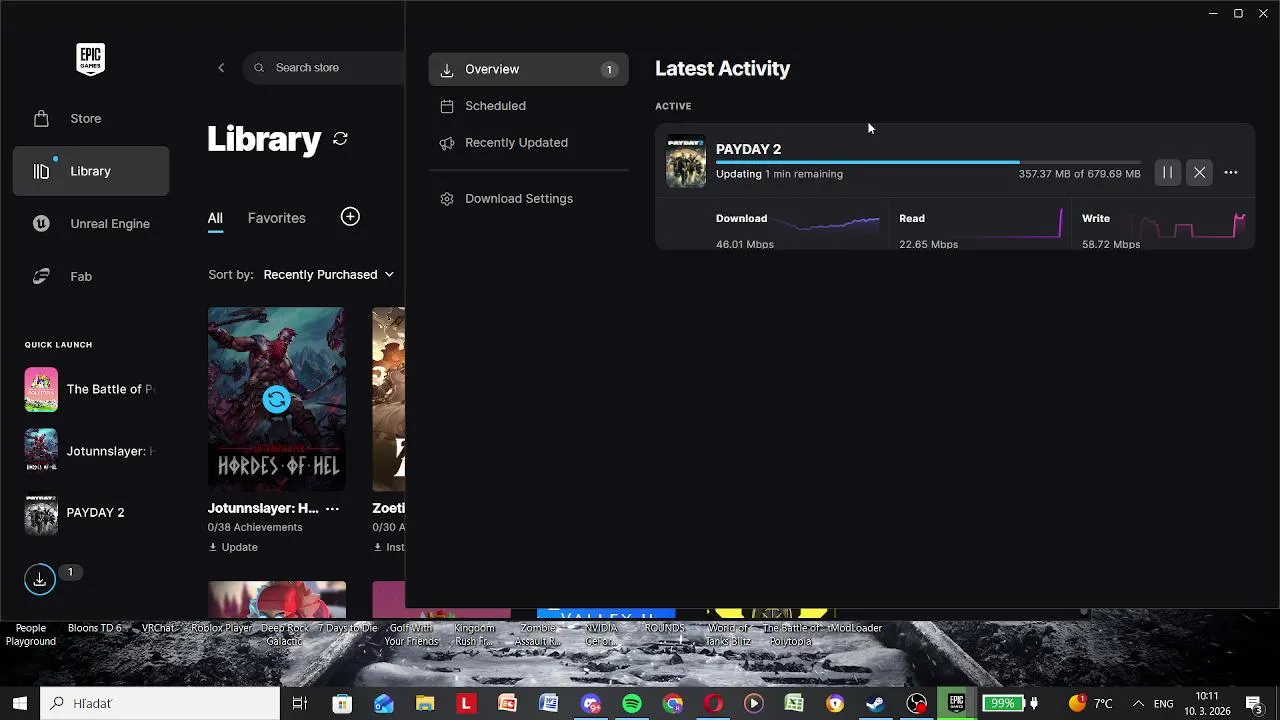This screenshot has width=1280, height=720.
Task: Open the downloads button in the sidebar
Action: click(40, 579)
